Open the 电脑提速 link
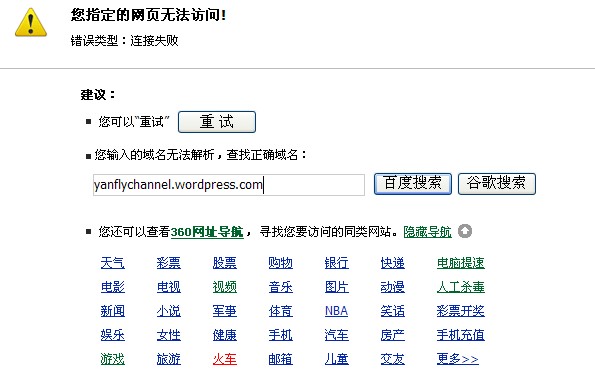This screenshot has height=382, width=595. click(x=461, y=263)
